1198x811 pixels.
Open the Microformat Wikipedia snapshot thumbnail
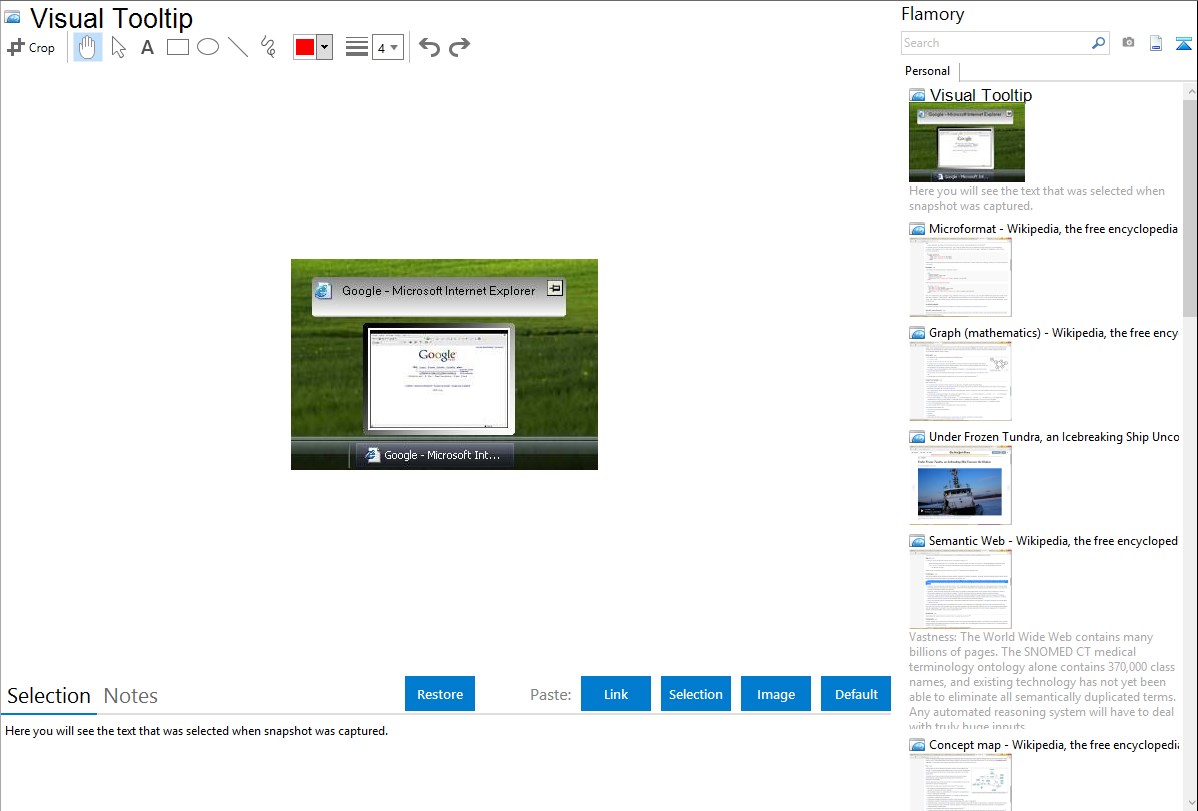point(960,277)
